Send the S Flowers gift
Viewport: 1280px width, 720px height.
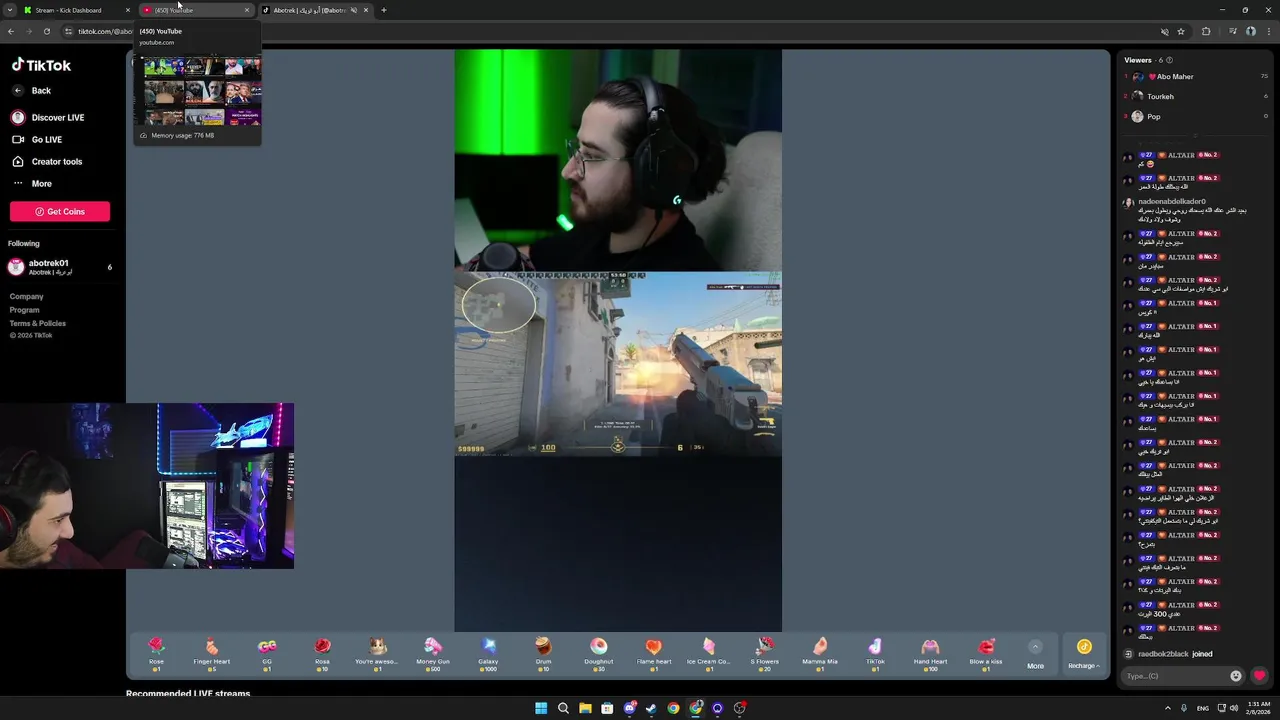(764, 653)
